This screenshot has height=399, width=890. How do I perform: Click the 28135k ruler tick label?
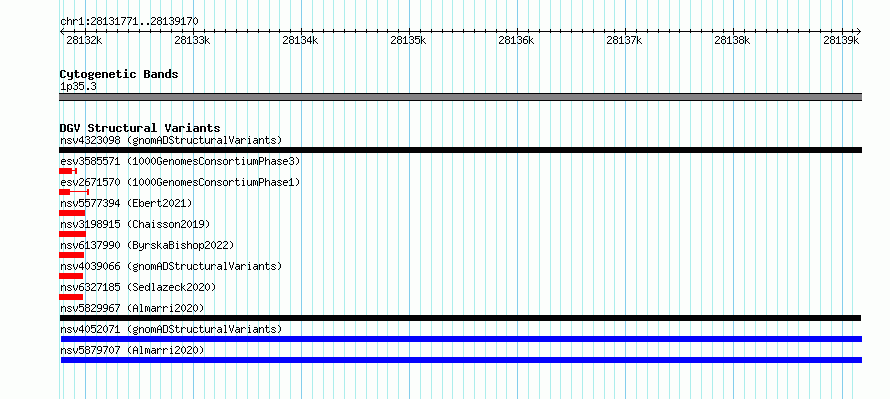pos(408,40)
